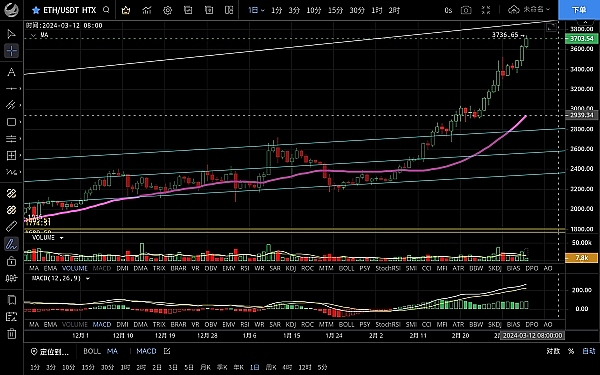Select RSI in the MACD indicator row
Screen dimensions: 600x375
(x=245, y=324)
